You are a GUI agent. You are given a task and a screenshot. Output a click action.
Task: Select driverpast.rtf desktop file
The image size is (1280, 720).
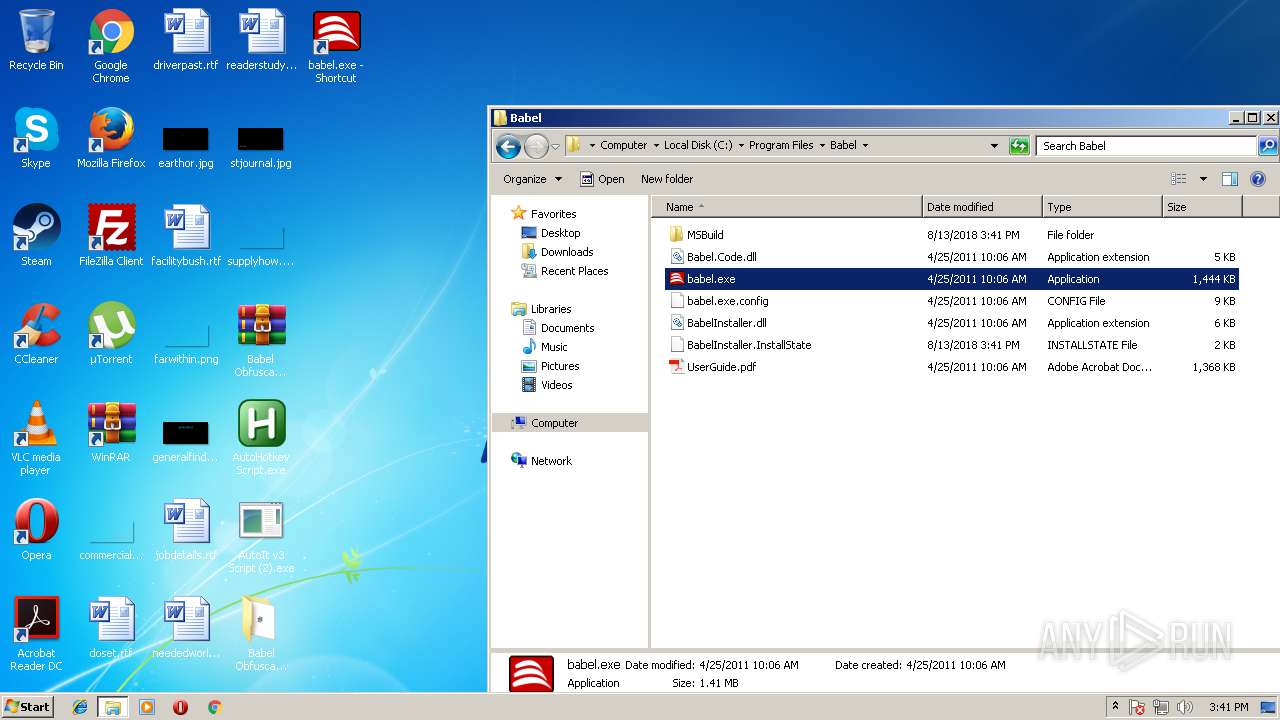click(186, 42)
